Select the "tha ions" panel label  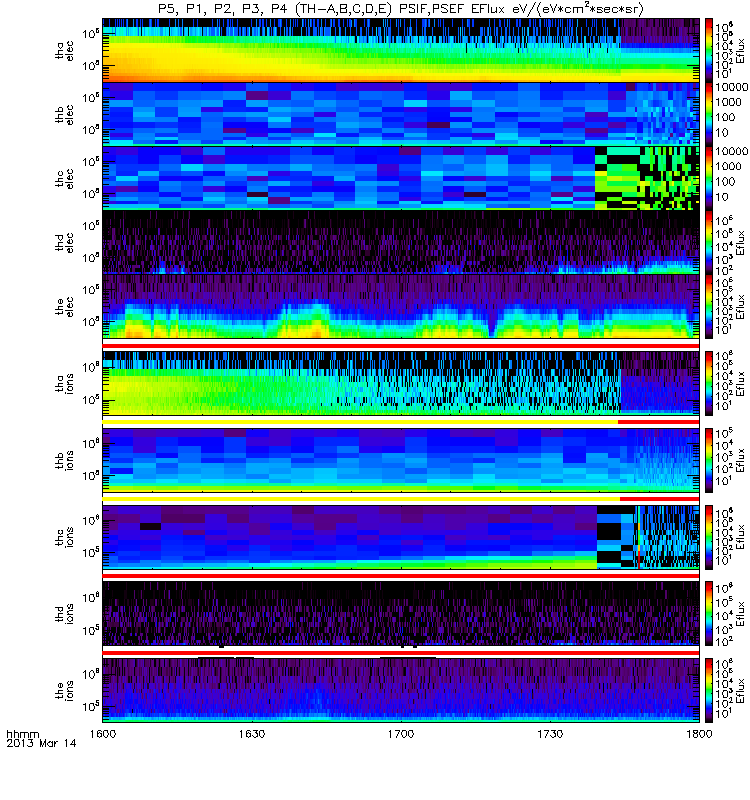[64, 383]
